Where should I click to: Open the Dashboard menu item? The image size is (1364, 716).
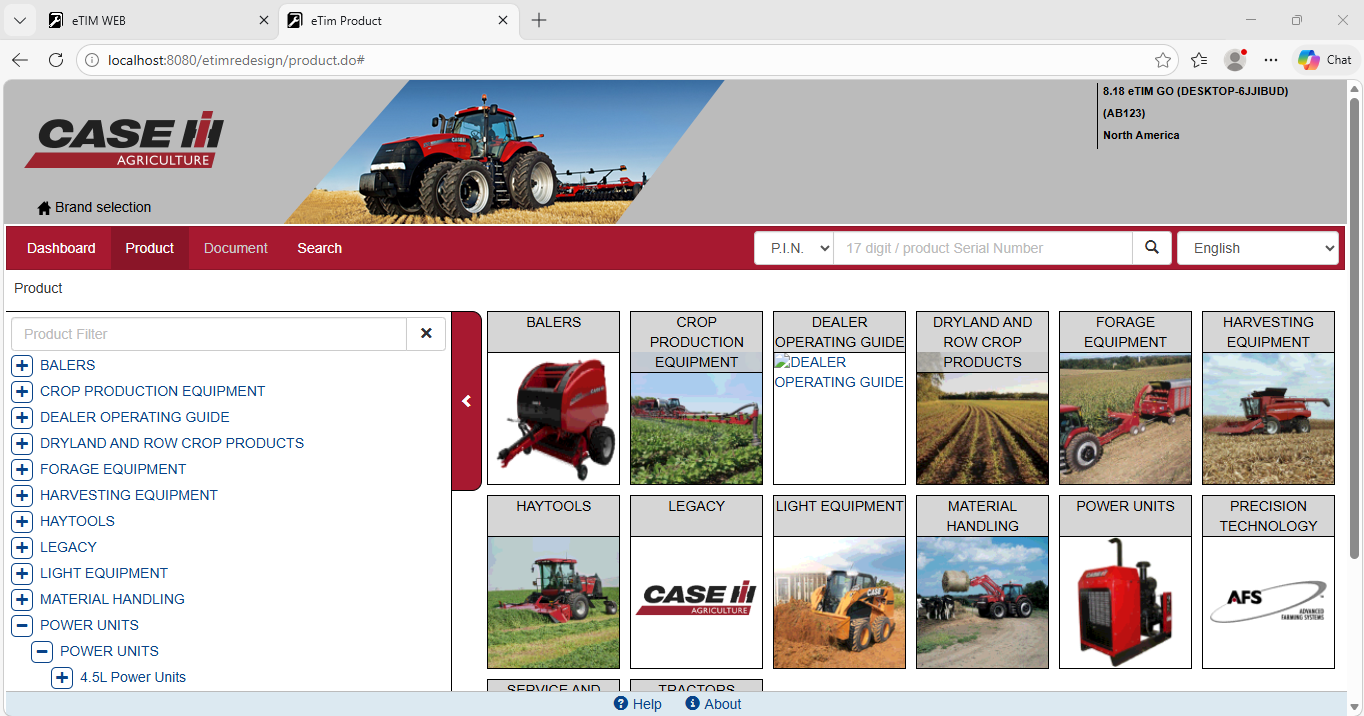[x=61, y=248]
